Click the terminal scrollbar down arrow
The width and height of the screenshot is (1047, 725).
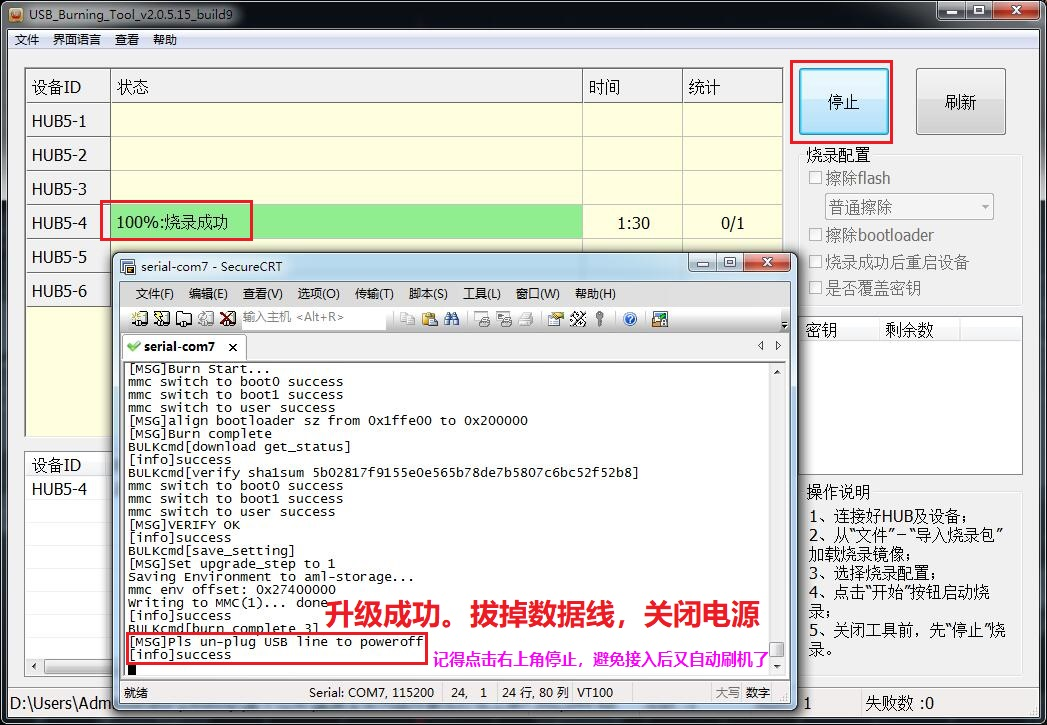[x=777, y=666]
